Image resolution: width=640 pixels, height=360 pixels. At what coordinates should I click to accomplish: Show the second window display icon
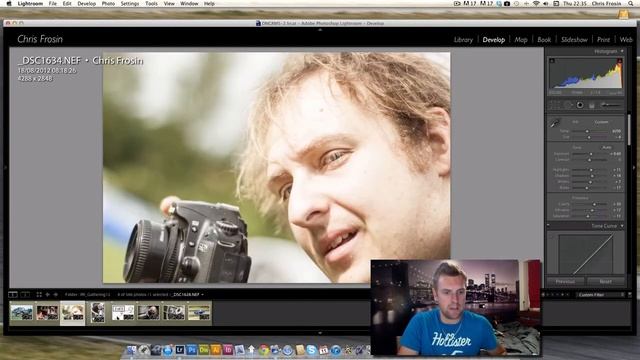(25, 294)
